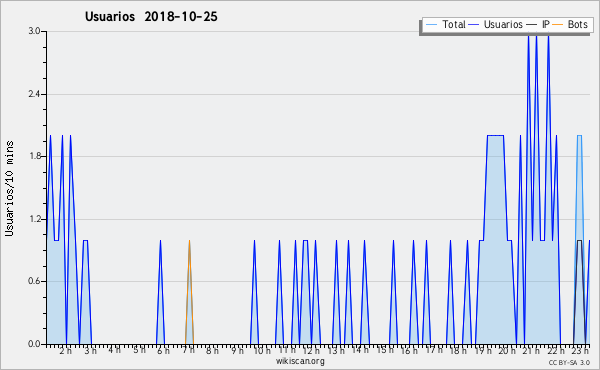Screen dimensions: 600x370
Task: Click the '19 h' x-axis label
Action: pyautogui.click(x=483, y=351)
